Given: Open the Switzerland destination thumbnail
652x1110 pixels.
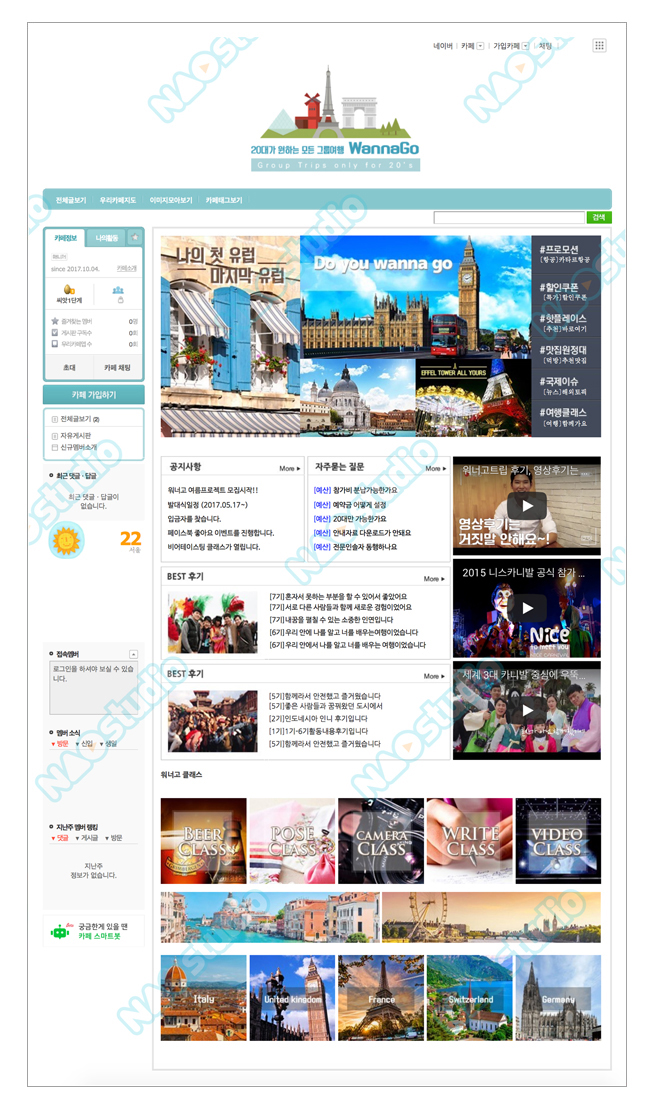Looking at the screenshot, I should 469,998.
